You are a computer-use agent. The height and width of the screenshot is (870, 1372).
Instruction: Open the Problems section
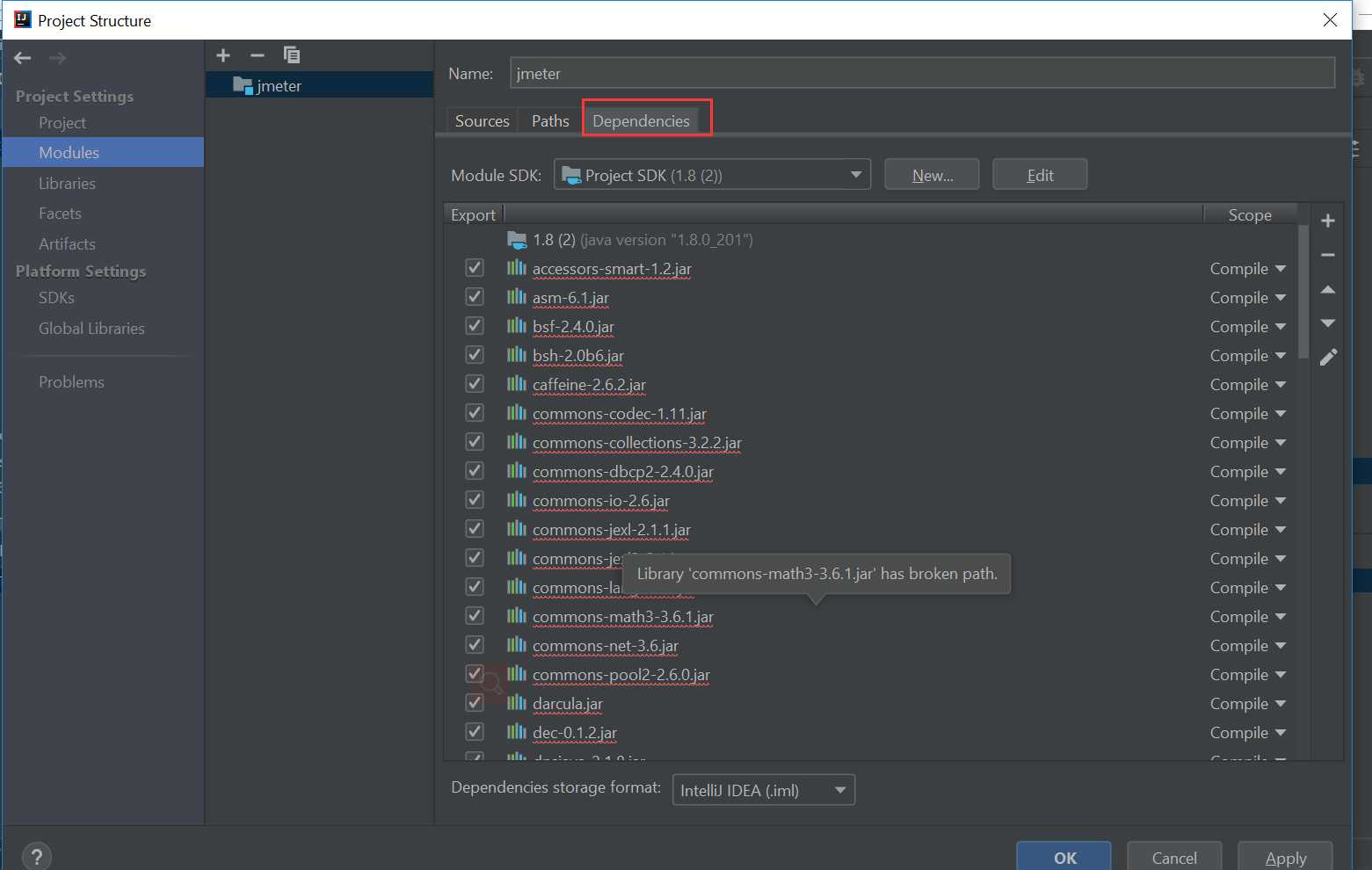71,382
